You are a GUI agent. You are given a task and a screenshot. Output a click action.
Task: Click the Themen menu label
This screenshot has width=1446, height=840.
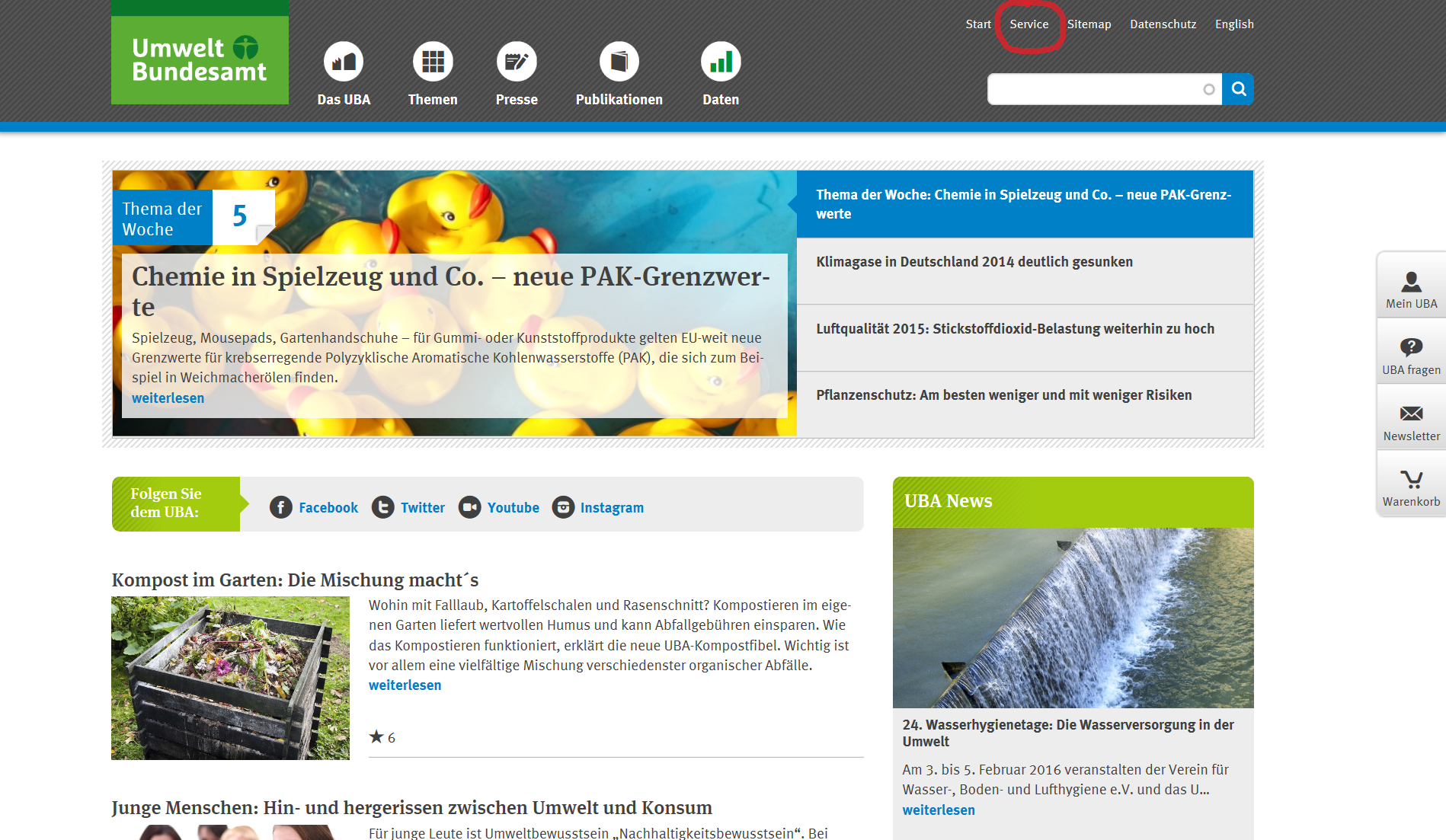point(433,100)
